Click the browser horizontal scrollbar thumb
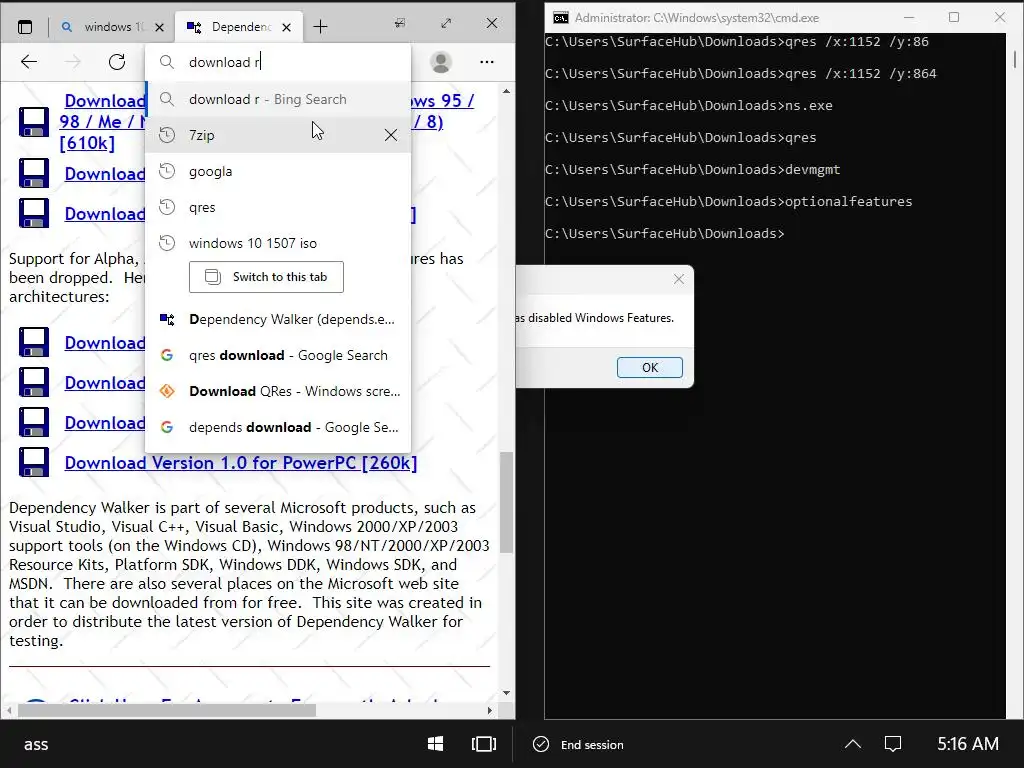Viewport: 1024px width, 768px height. click(167, 710)
